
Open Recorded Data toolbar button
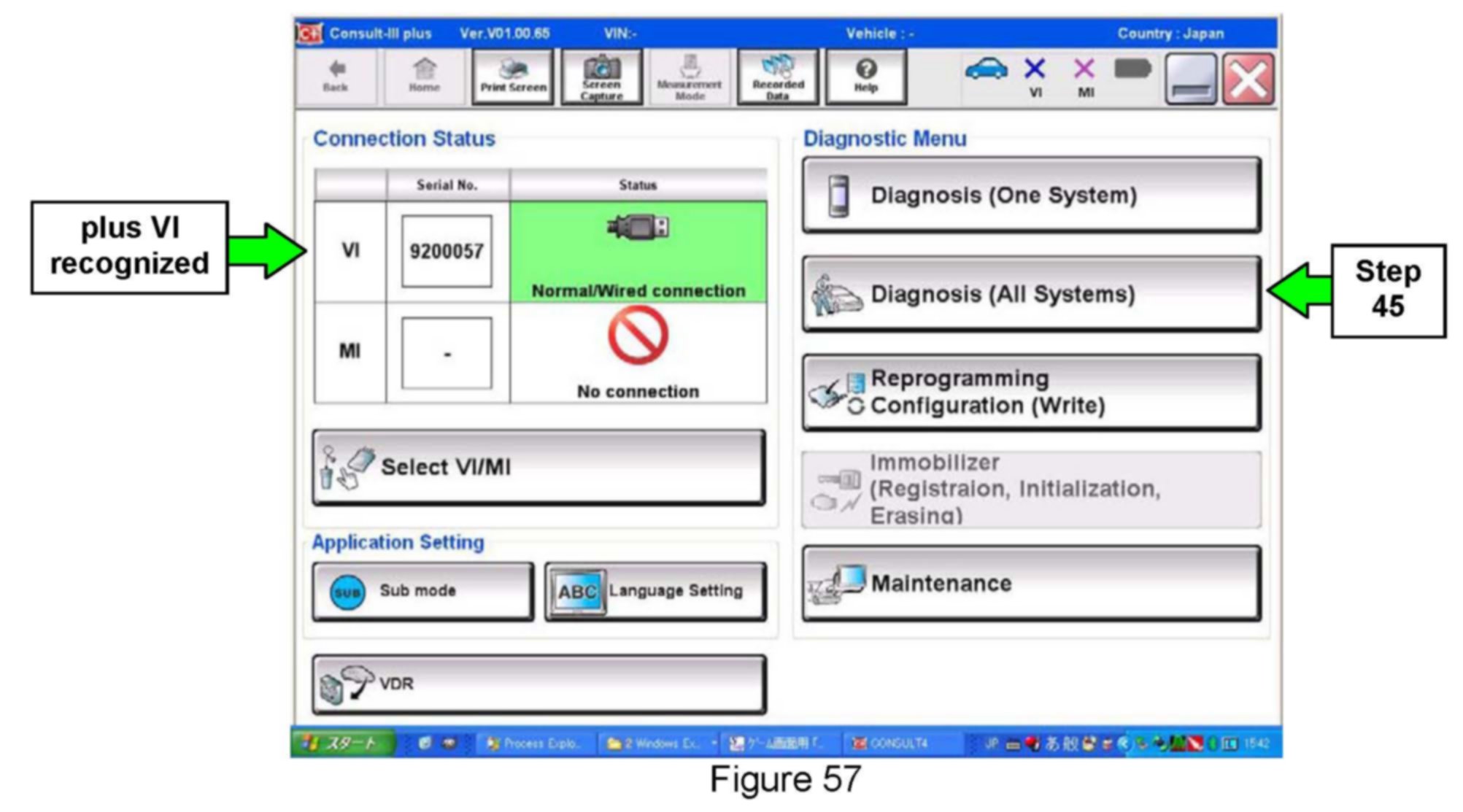click(x=778, y=77)
